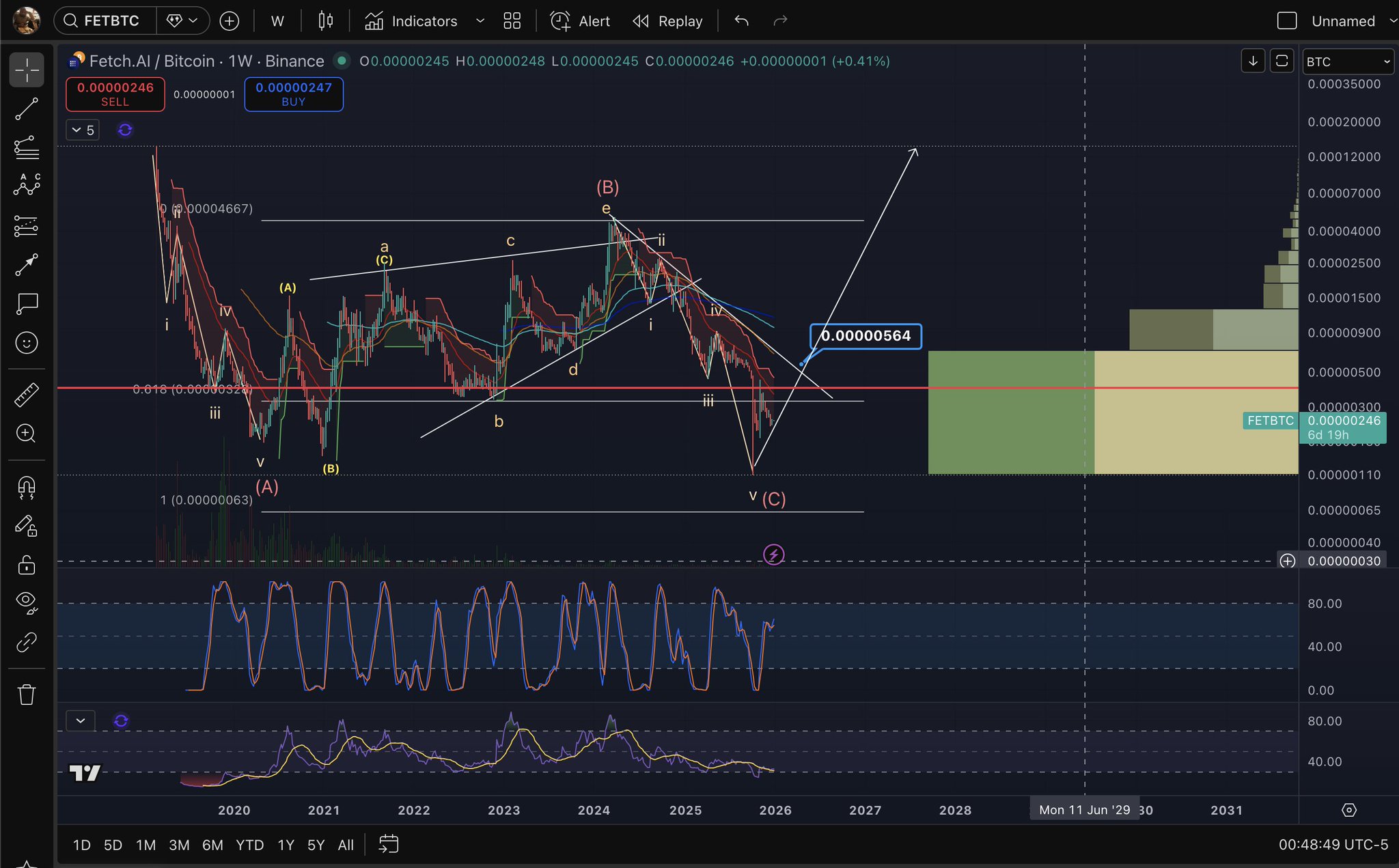Image resolution: width=1399 pixels, height=868 pixels.
Task: Toggle lock all drawings padlock
Action: [x=27, y=565]
